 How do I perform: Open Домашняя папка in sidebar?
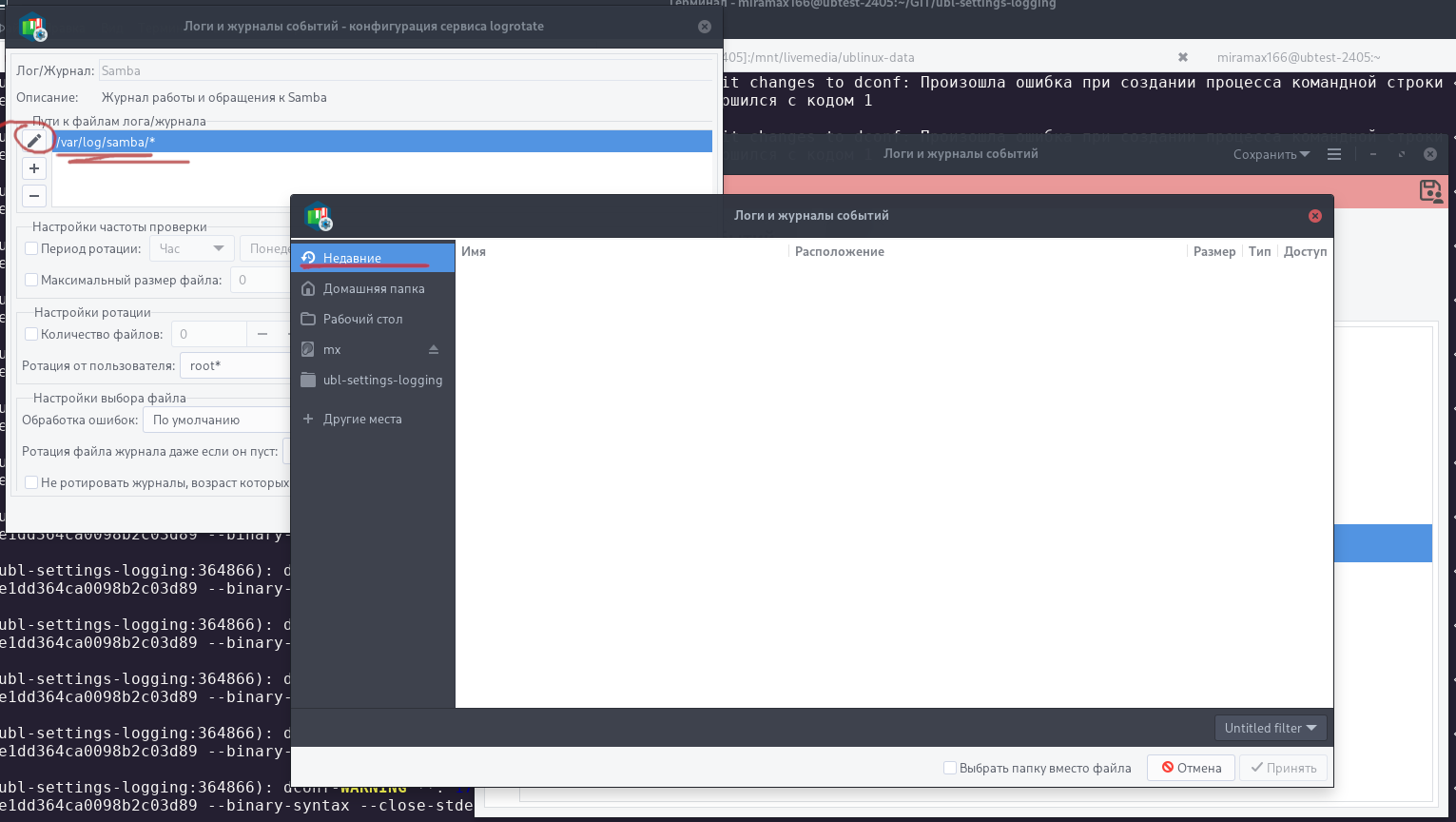point(373,288)
